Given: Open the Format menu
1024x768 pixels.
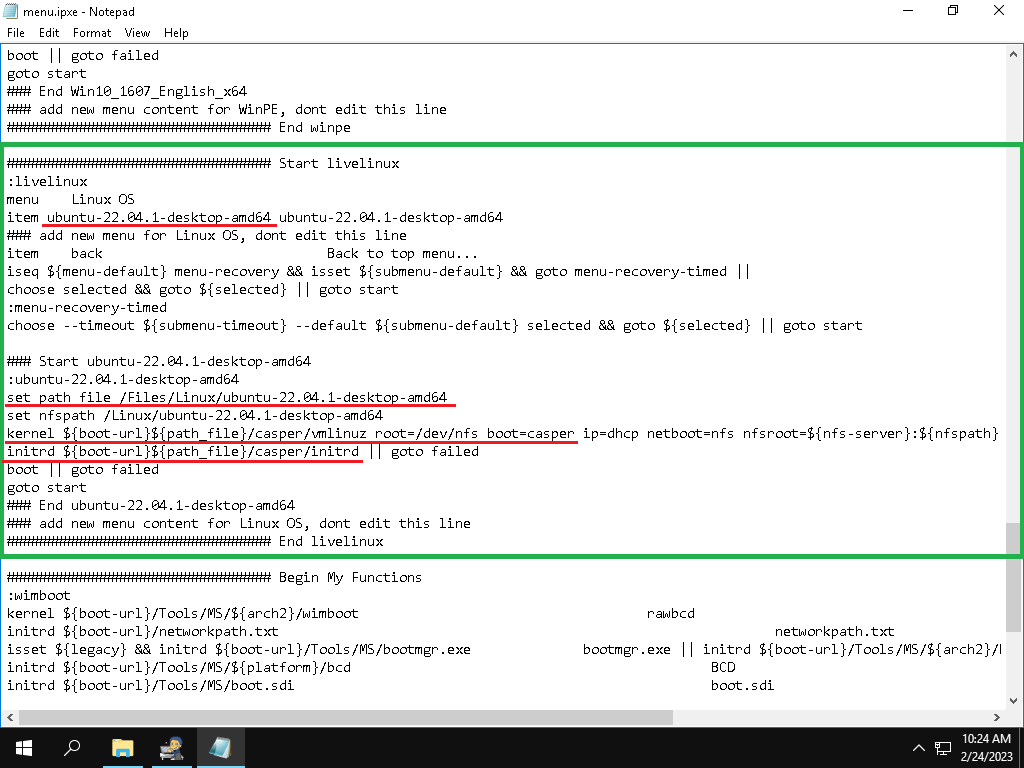Looking at the screenshot, I should (x=92, y=33).
